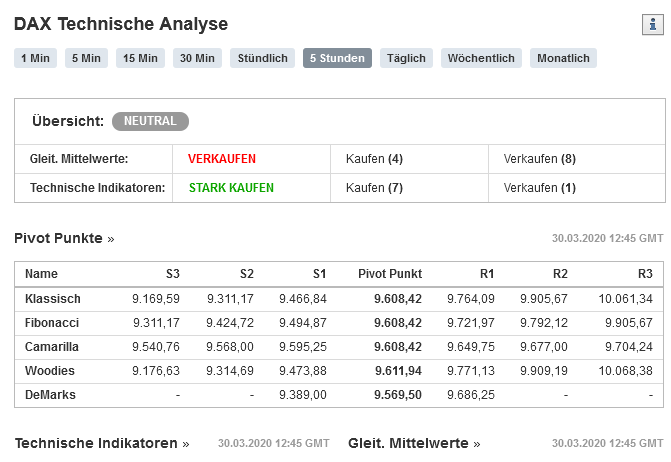Click the Übersicht: label
This screenshot has height=462, width=671.
click(68, 121)
